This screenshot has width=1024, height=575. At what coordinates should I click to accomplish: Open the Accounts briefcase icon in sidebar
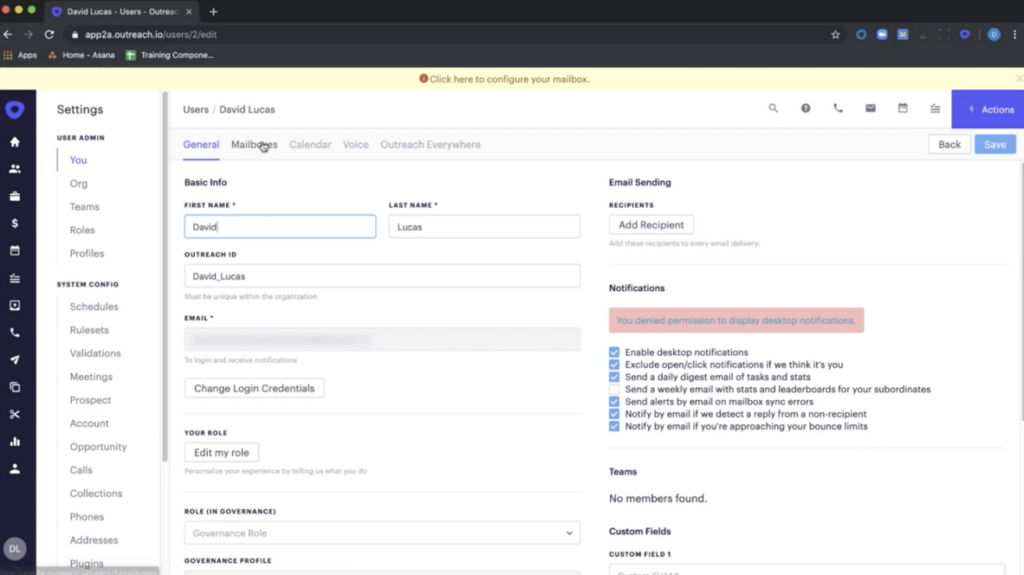click(14, 196)
